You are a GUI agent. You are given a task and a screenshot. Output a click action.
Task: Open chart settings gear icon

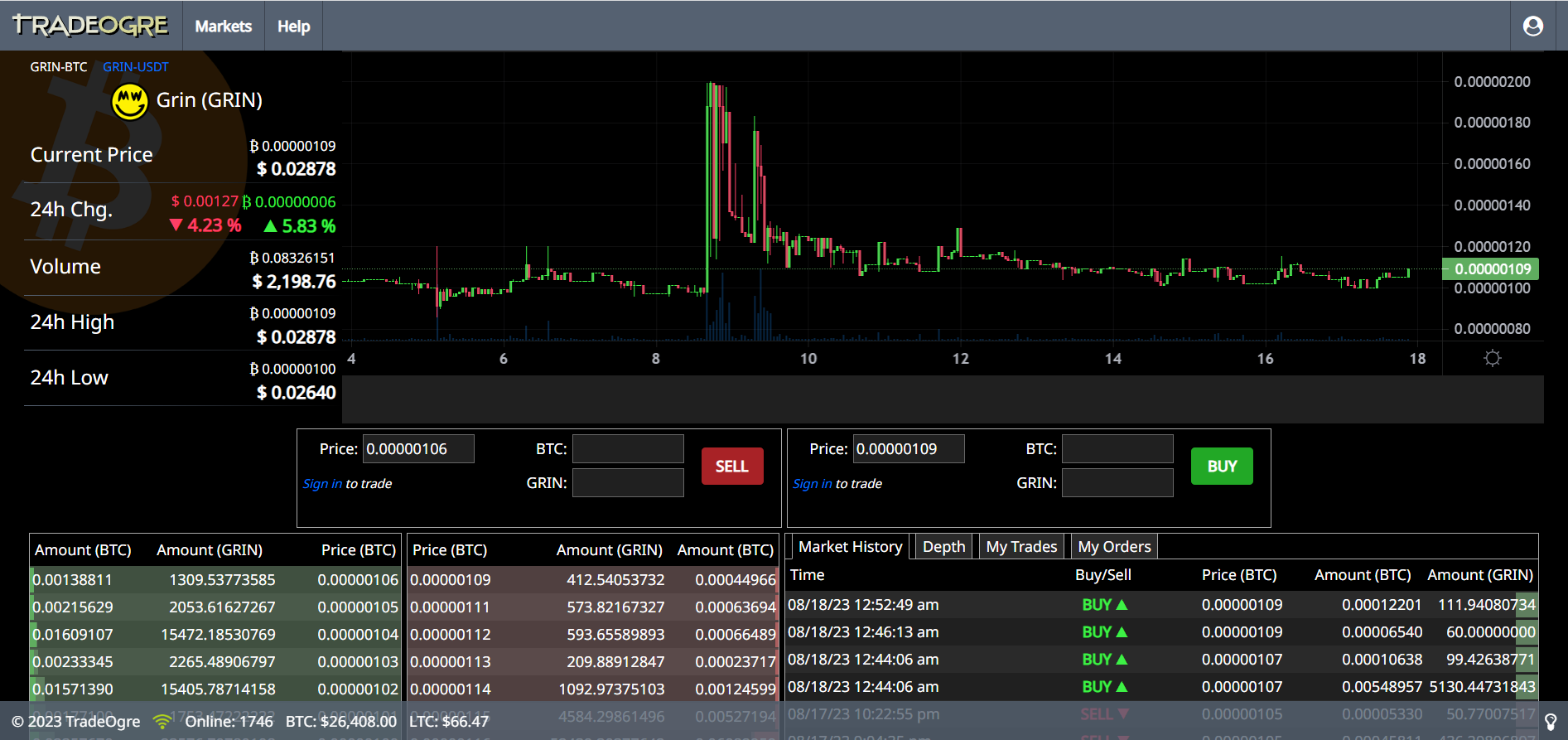click(1492, 358)
